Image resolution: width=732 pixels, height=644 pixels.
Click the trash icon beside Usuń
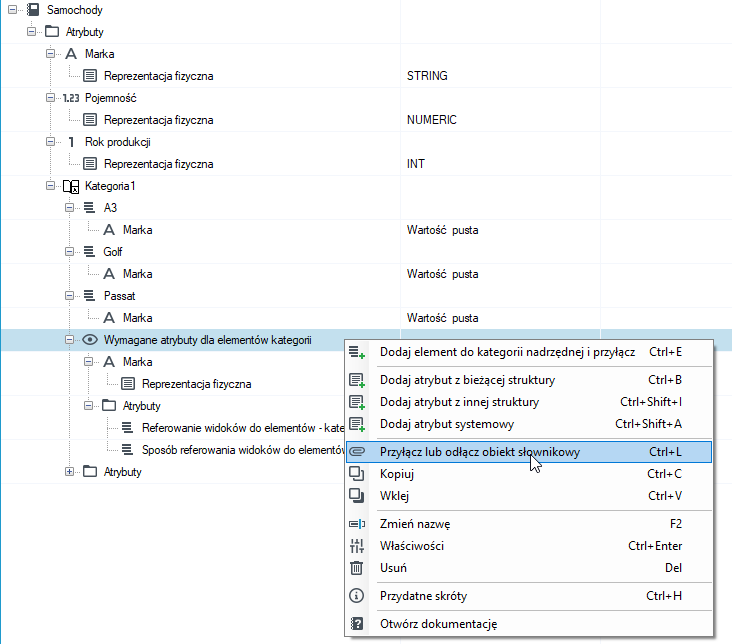pyautogui.click(x=357, y=568)
